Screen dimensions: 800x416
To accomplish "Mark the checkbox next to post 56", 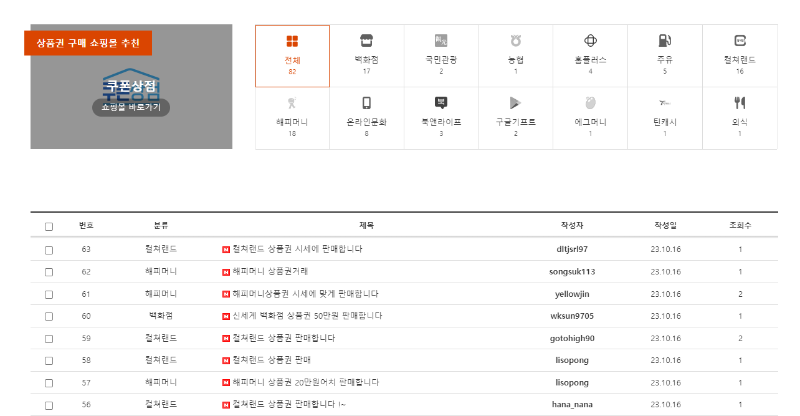I will click(49, 405).
